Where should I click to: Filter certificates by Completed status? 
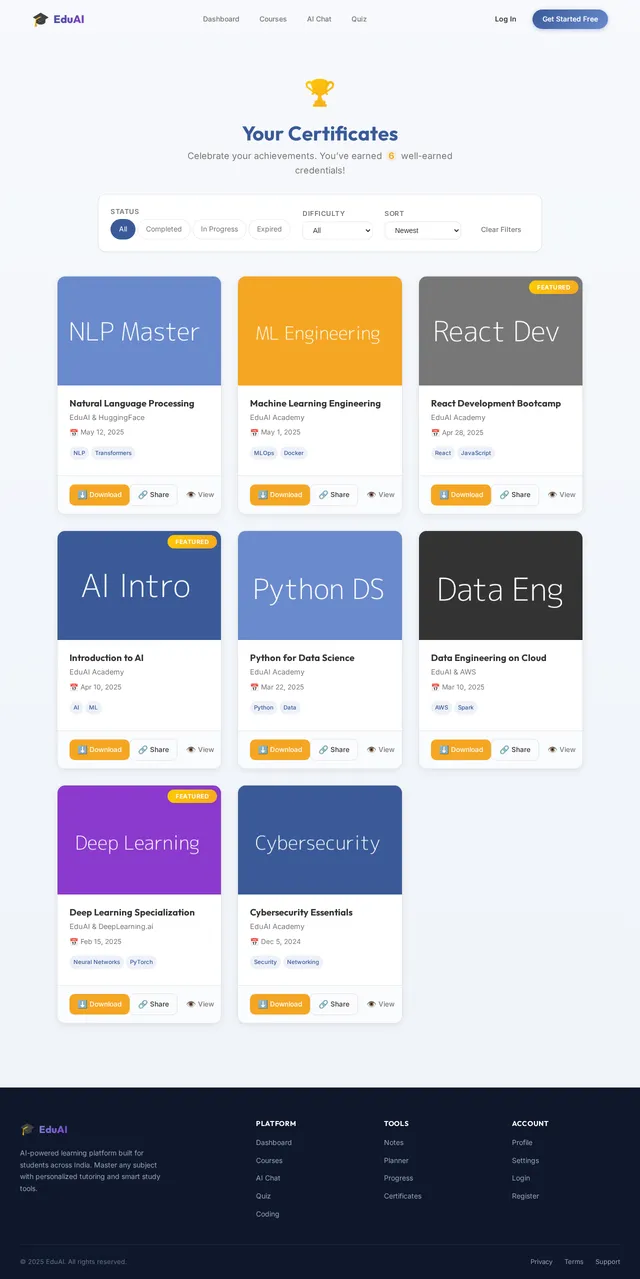(164, 229)
